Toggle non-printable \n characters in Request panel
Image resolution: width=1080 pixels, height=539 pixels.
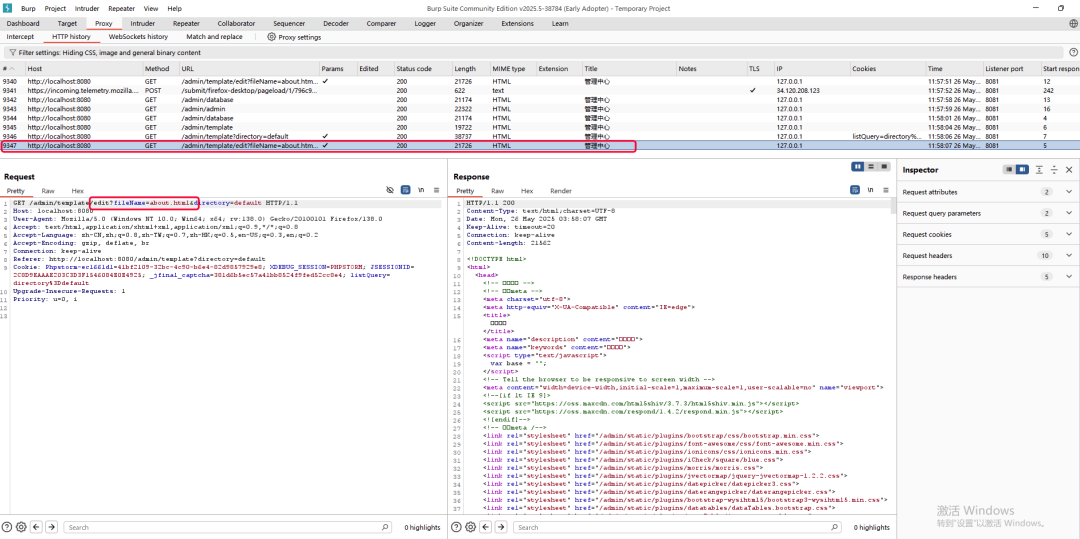point(421,190)
